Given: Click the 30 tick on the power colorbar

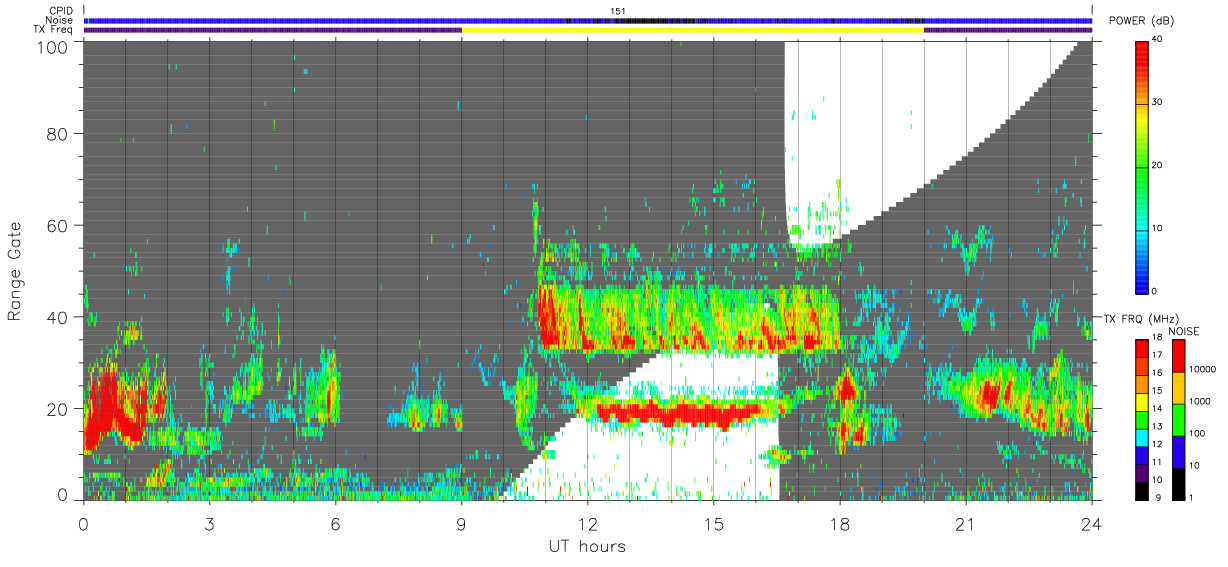Looking at the screenshot, I should coord(1159,102).
